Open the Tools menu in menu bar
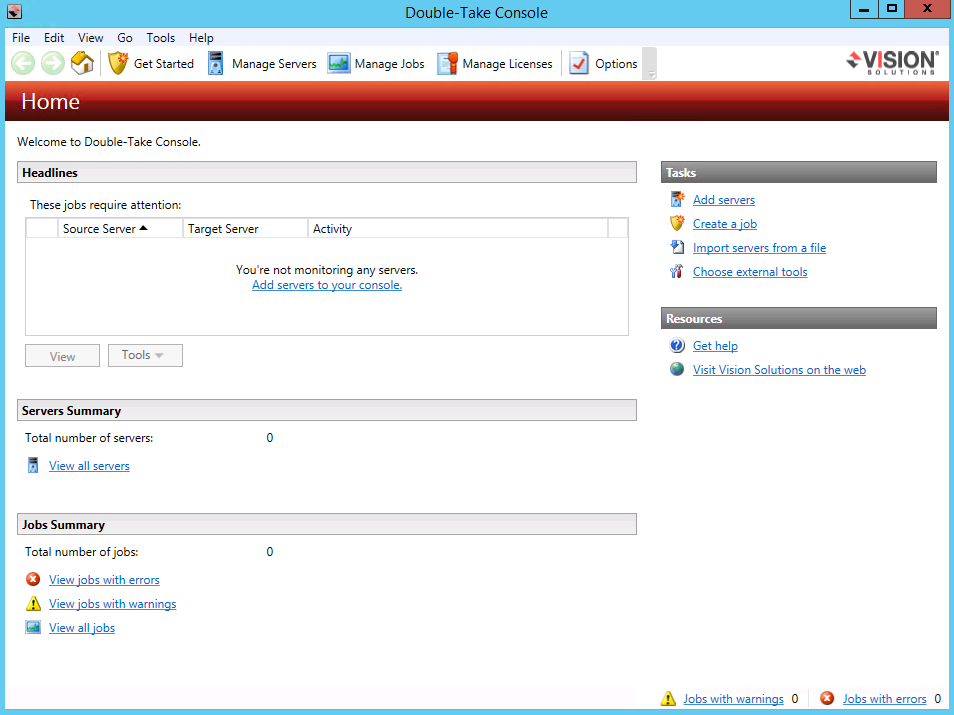Image resolution: width=954 pixels, height=715 pixels. coord(161,38)
